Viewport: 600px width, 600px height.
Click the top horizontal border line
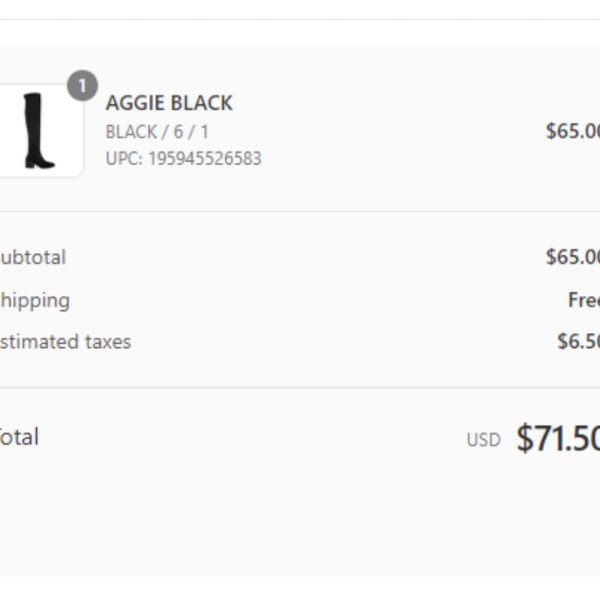click(300, 20)
